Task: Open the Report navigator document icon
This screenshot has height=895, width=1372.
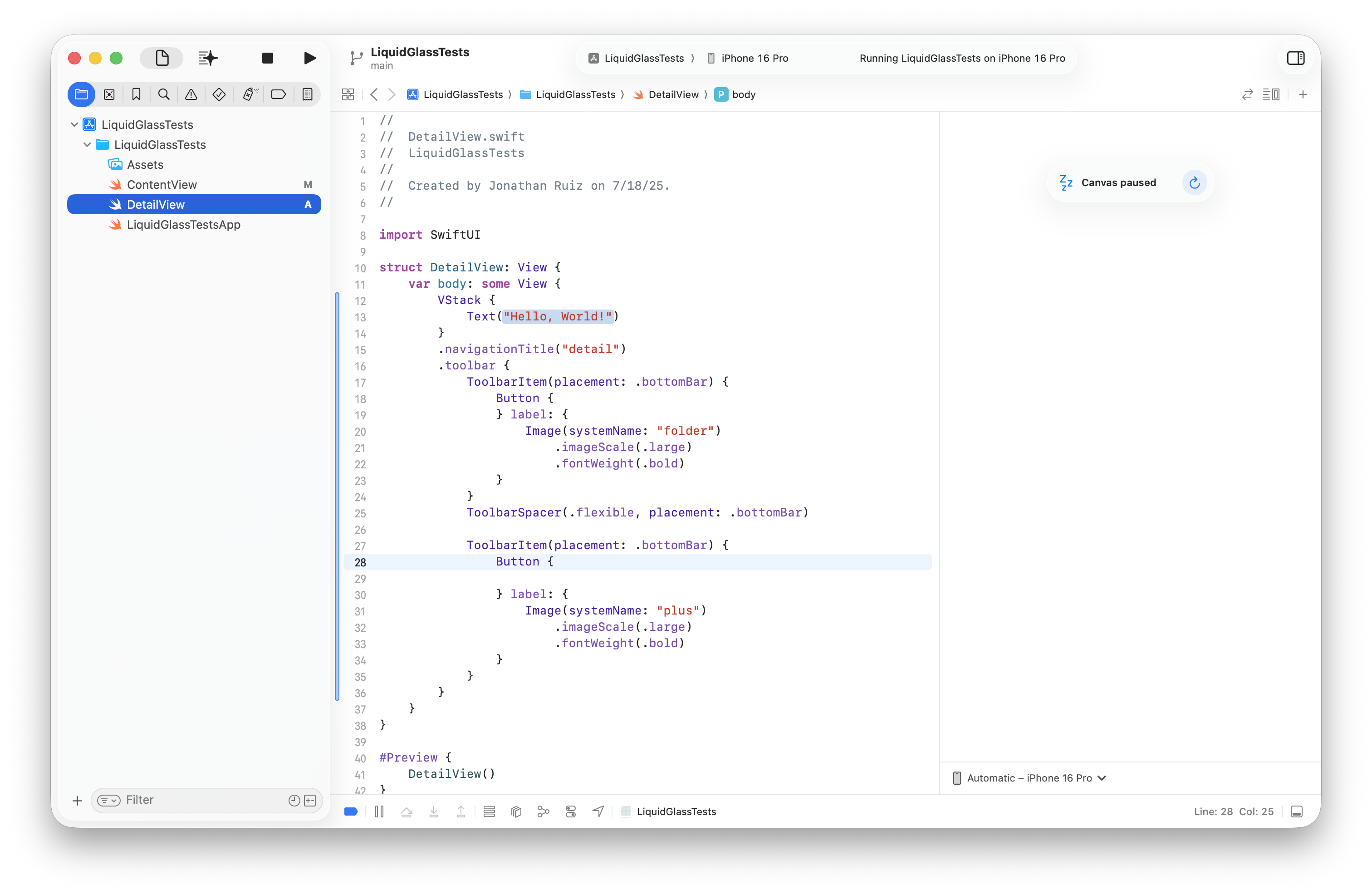Action: (x=307, y=94)
